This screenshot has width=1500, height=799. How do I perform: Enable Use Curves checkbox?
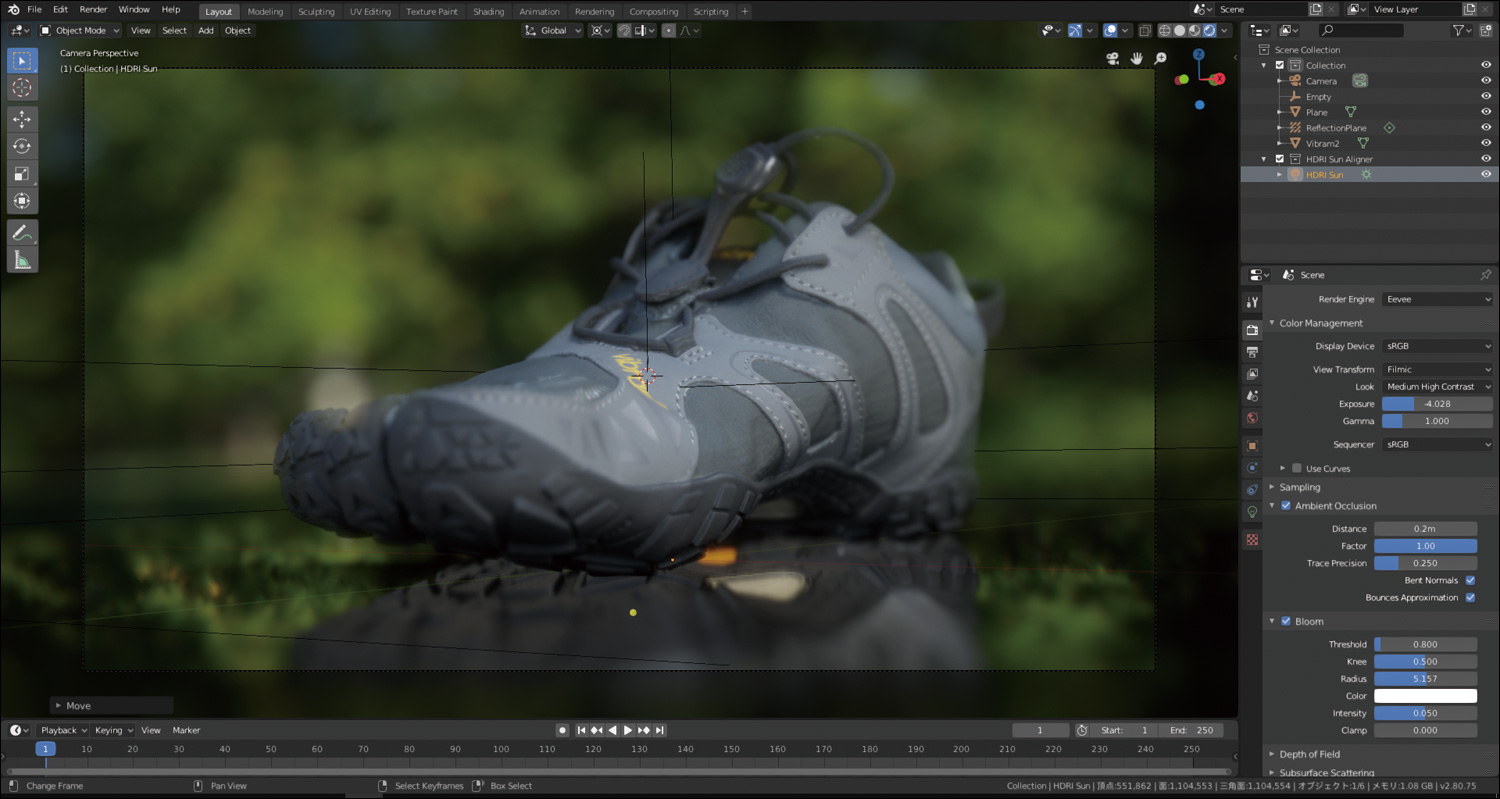1297,468
